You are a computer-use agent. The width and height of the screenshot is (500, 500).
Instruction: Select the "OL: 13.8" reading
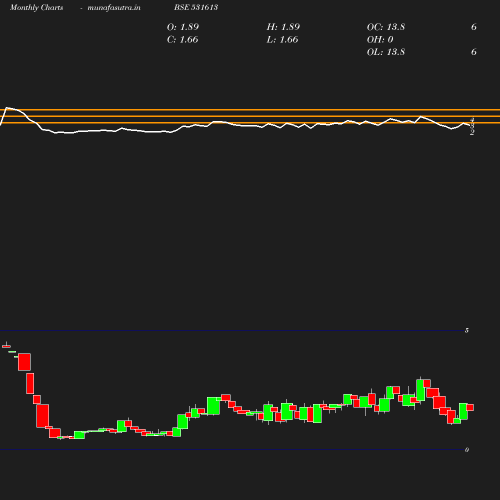[386, 52]
